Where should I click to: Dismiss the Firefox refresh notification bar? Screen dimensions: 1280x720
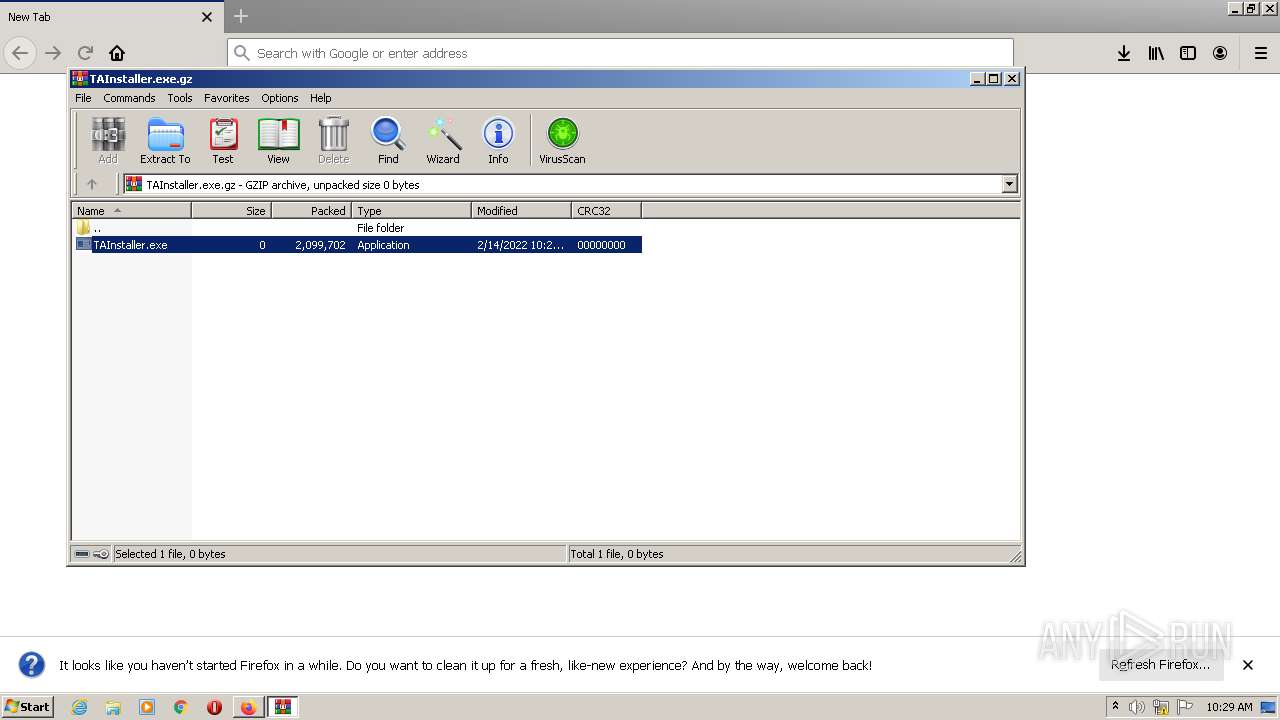point(1248,665)
